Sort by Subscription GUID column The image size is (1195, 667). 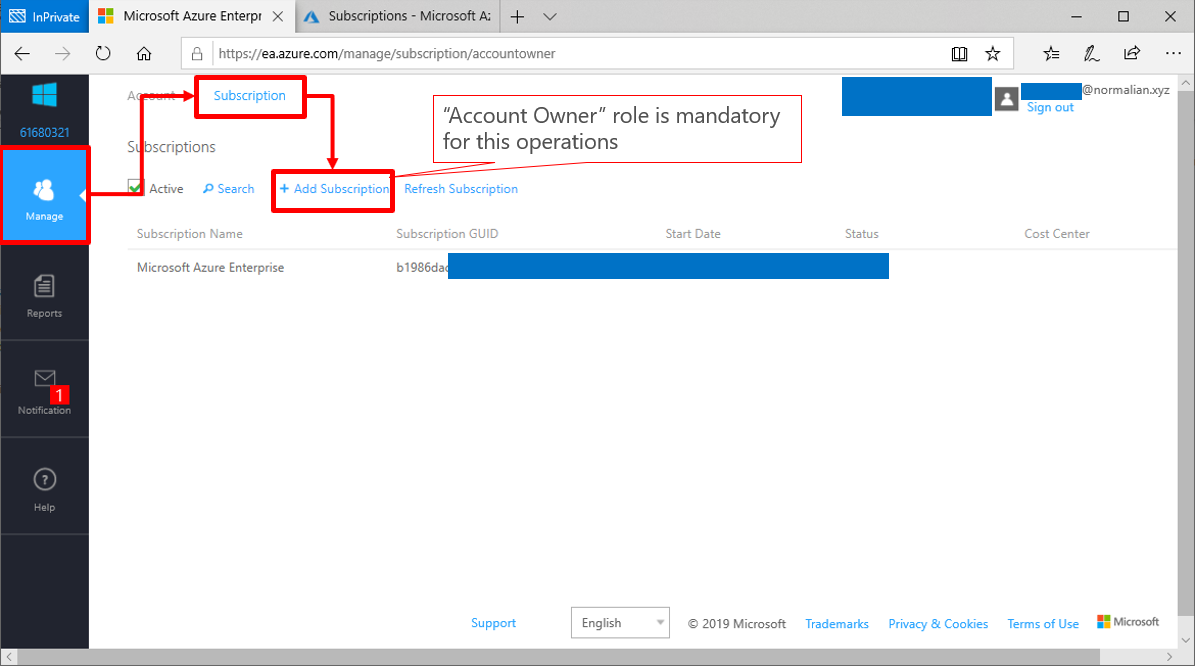pyautogui.click(x=447, y=234)
